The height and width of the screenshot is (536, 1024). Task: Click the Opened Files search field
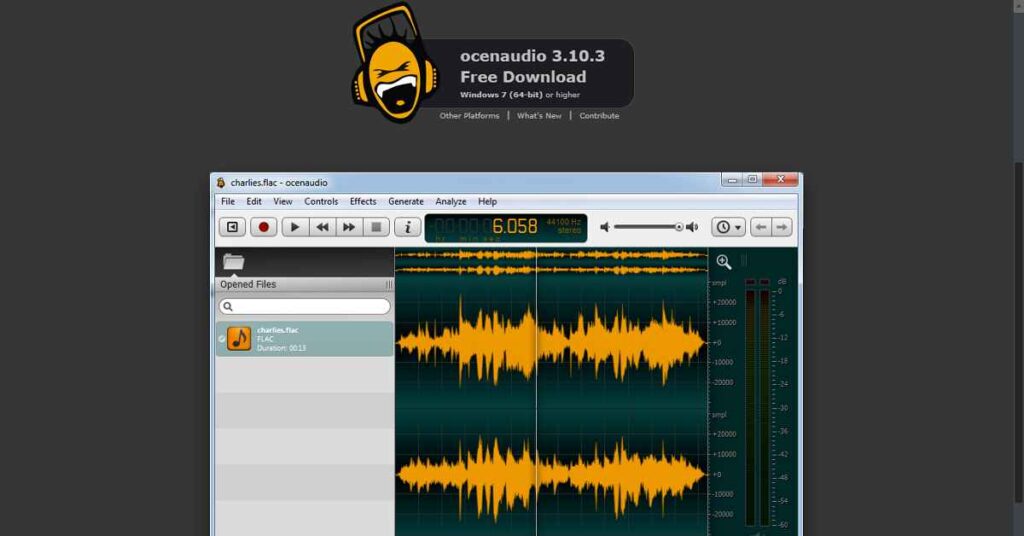coord(305,306)
